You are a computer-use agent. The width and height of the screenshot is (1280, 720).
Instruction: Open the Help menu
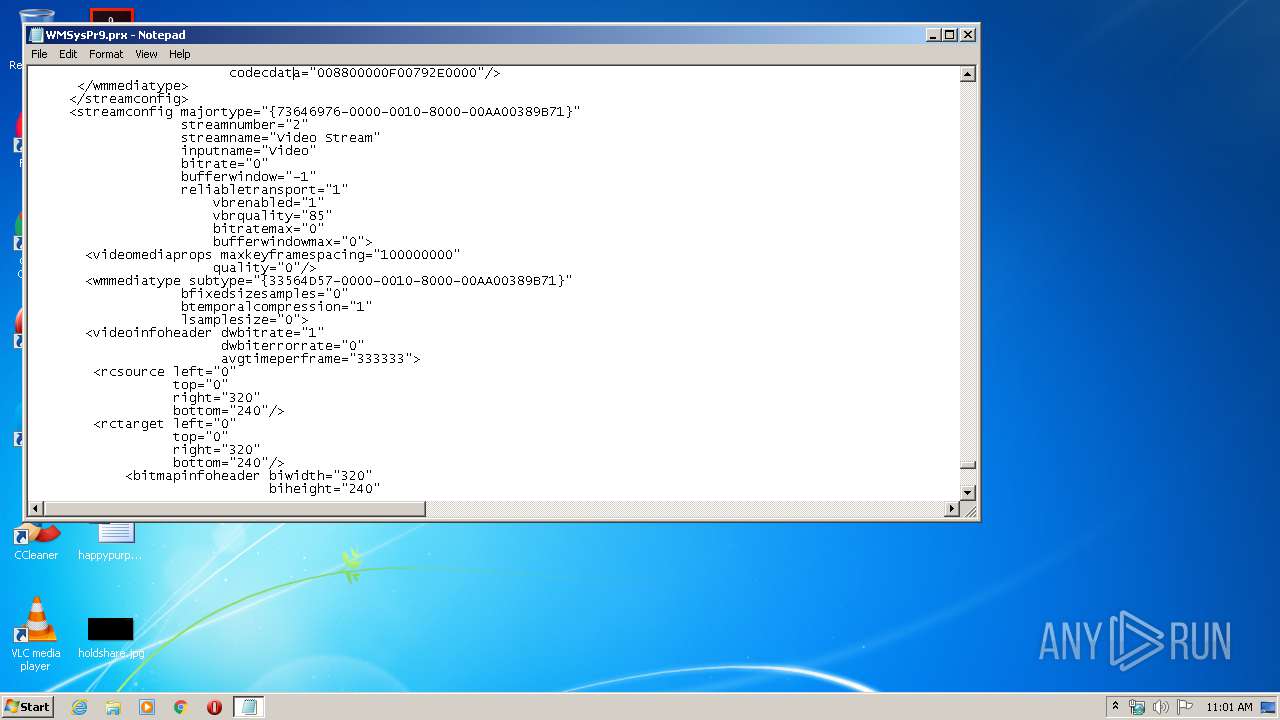179,54
